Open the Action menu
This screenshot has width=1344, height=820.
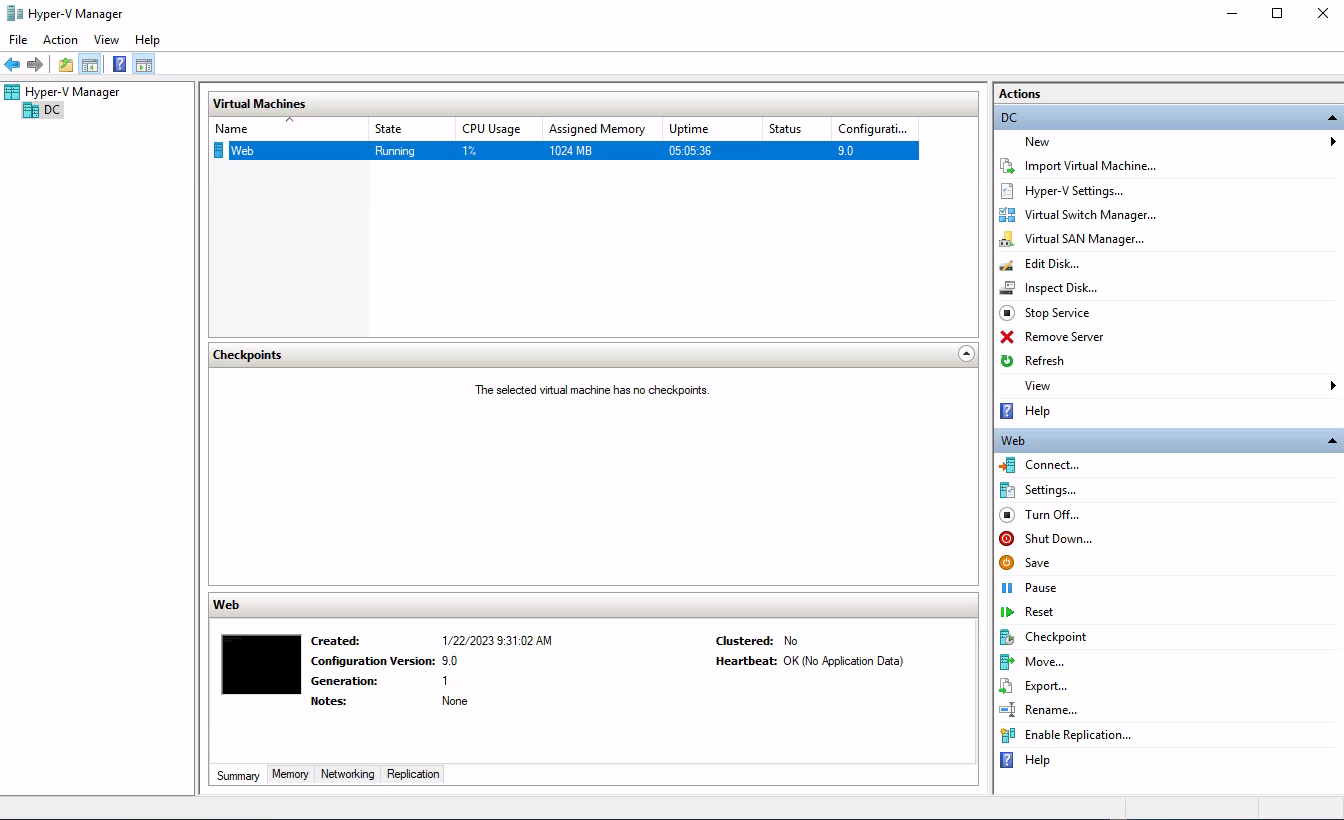(x=60, y=40)
